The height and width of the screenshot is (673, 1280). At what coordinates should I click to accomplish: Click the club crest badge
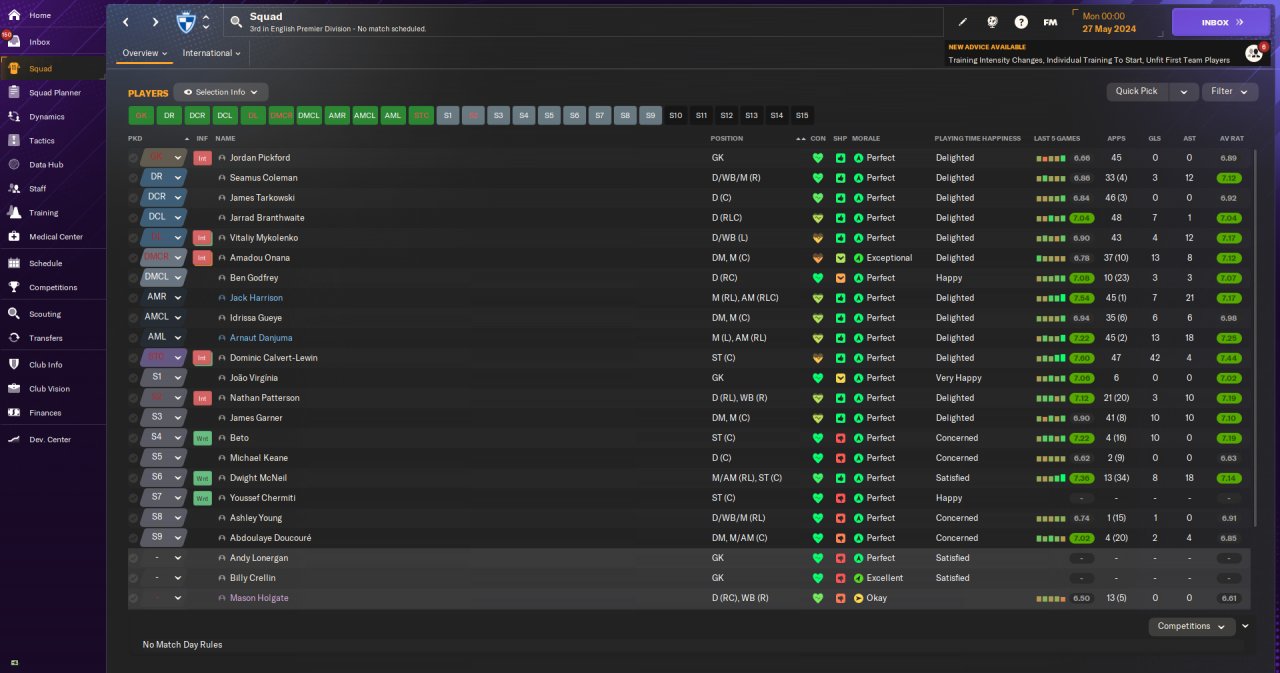tap(186, 21)
